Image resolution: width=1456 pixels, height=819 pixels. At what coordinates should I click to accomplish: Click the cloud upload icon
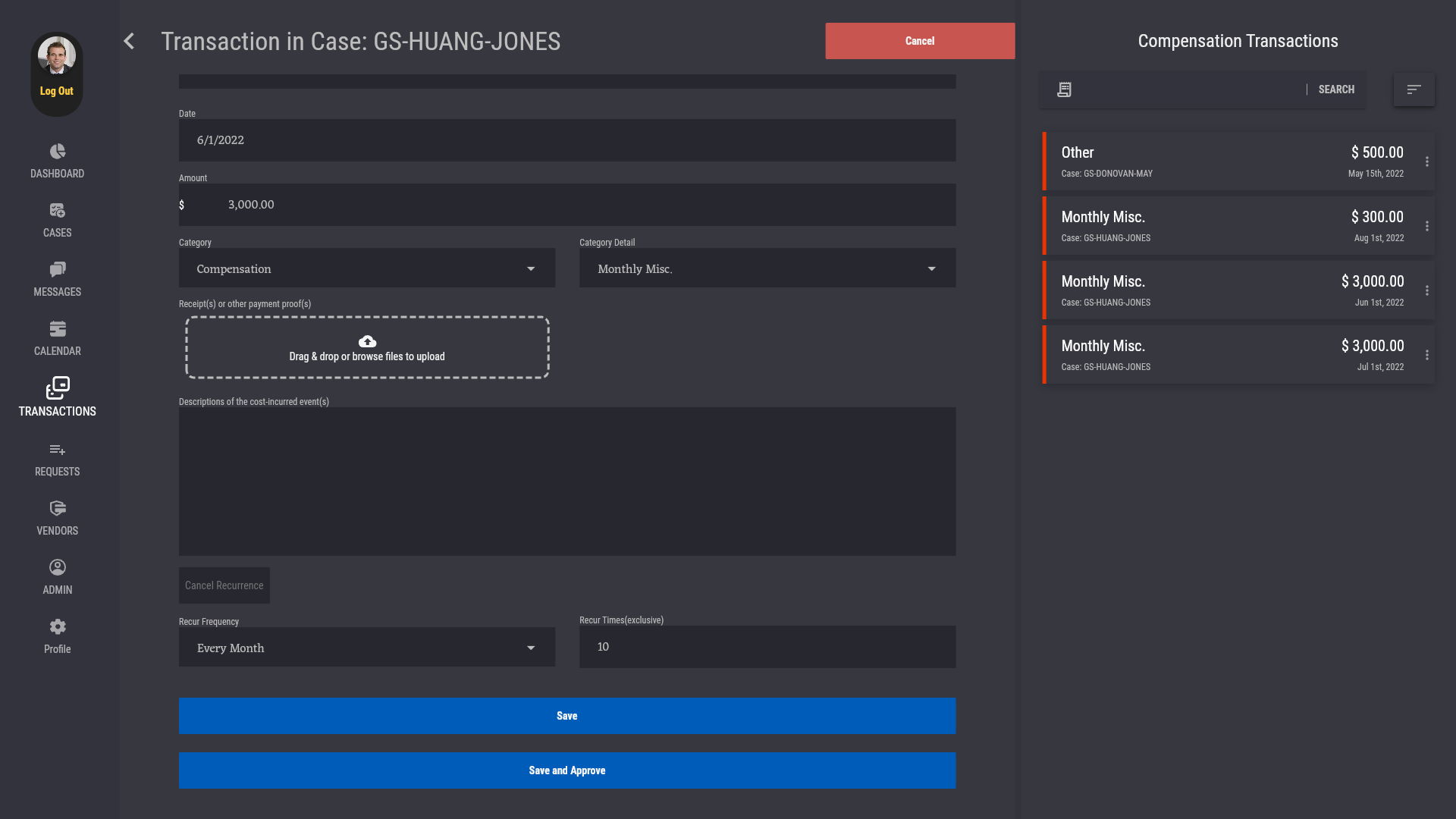[367, 341]
